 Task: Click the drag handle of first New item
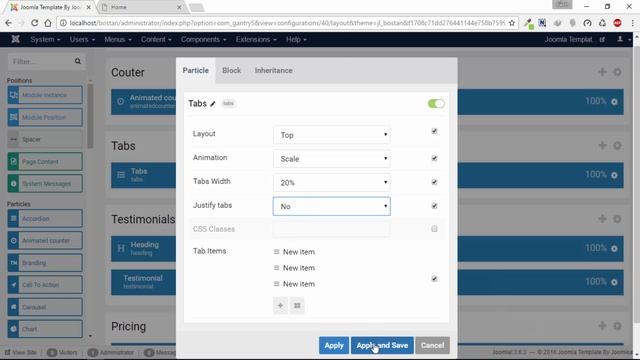(276, 252)
